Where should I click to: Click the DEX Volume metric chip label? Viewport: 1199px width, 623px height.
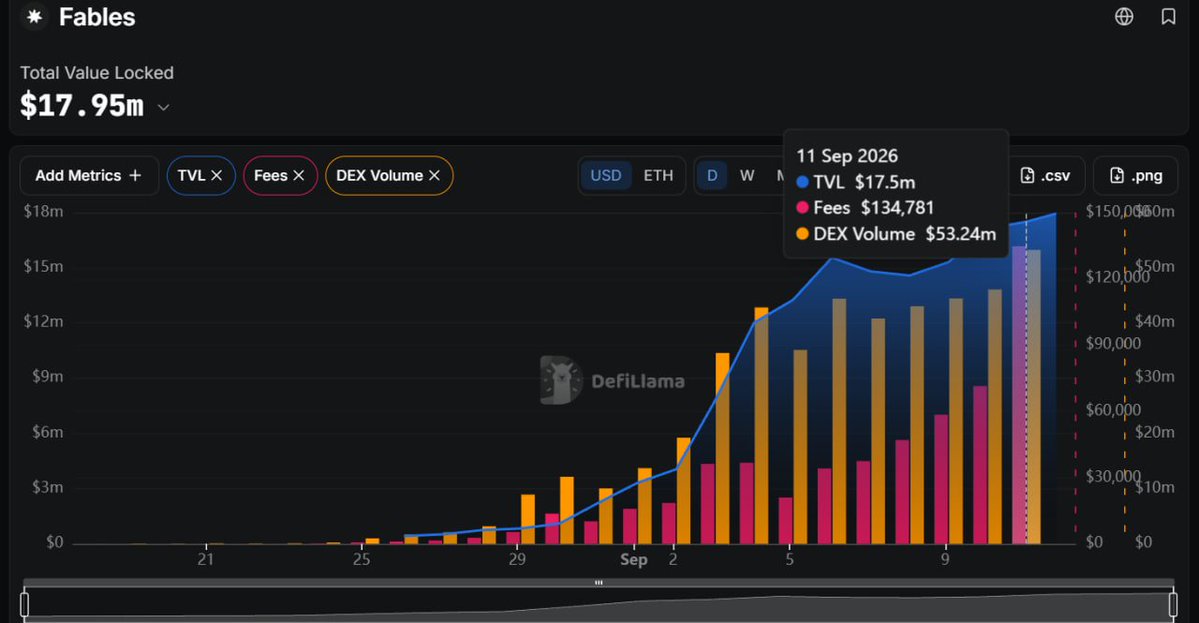tap(379, 176)
